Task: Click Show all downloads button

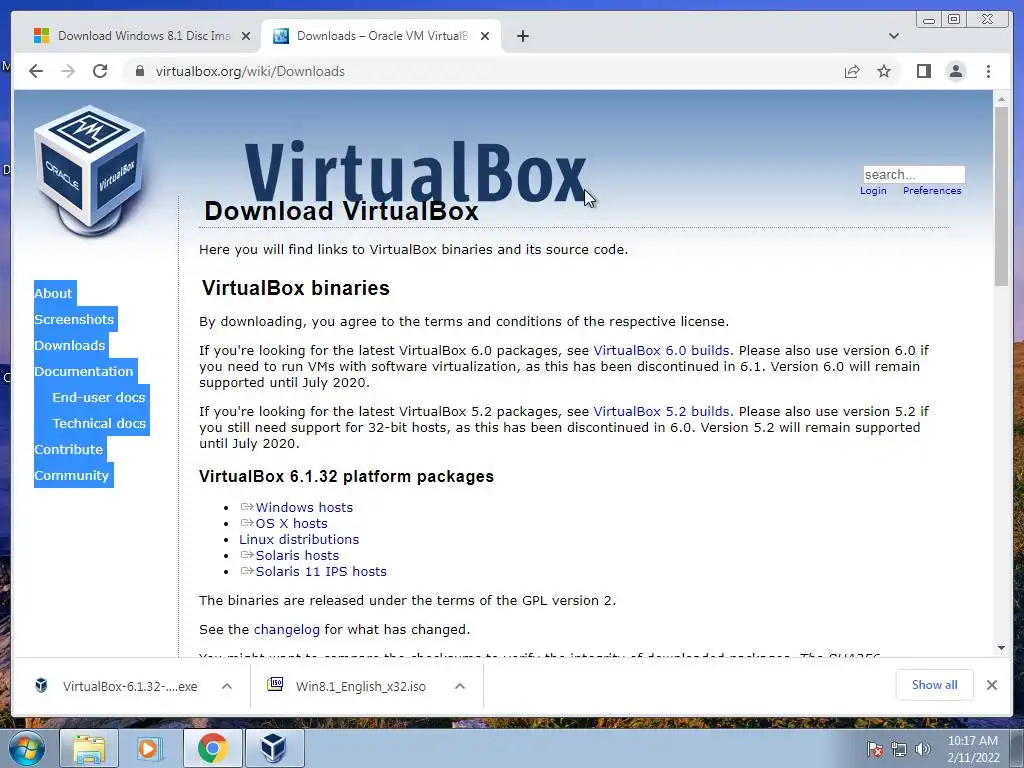Action: point(935,684)
